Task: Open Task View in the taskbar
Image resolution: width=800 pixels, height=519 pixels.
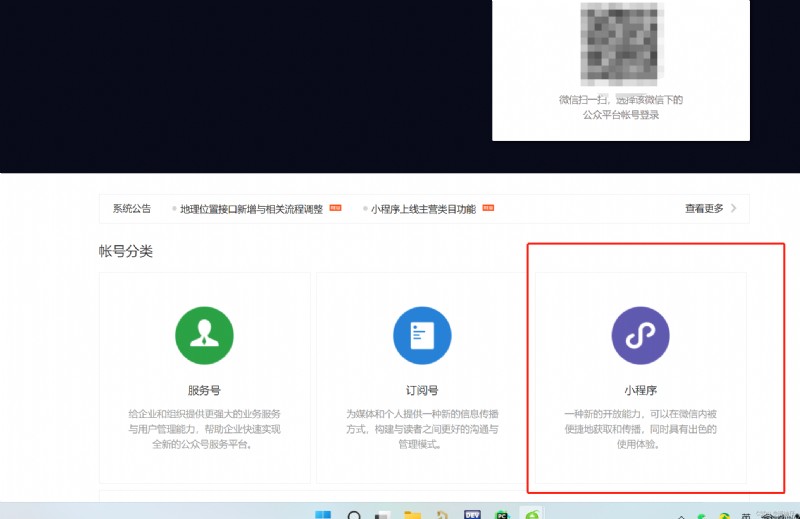Action: (x=383, y=514)
